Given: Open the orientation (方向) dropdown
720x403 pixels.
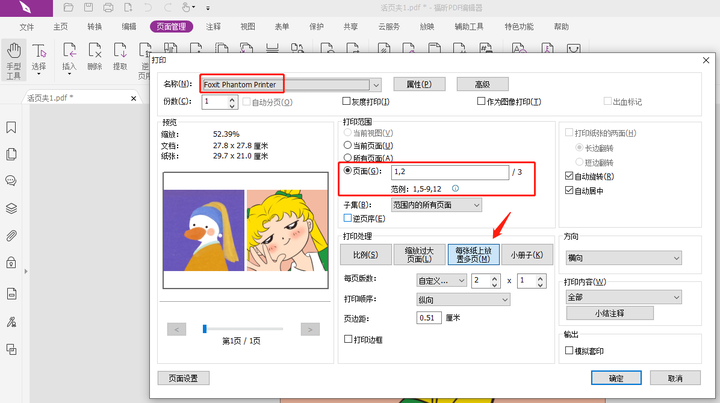Looking at the screenshot, I should pos(624,258).
